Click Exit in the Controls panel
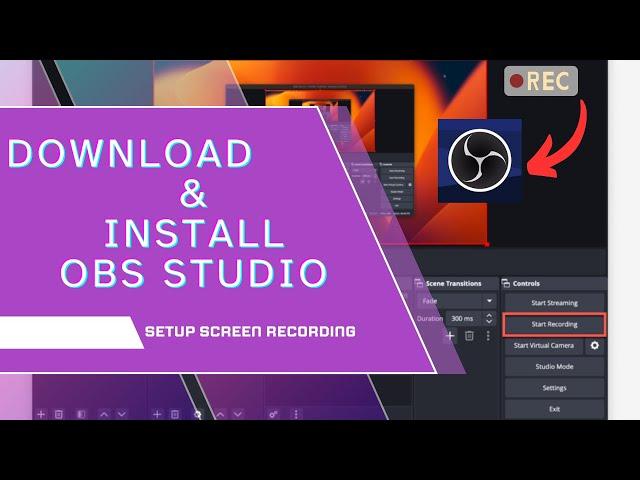The height and width of the screenshot is (480, 640). tap(554, 408)
